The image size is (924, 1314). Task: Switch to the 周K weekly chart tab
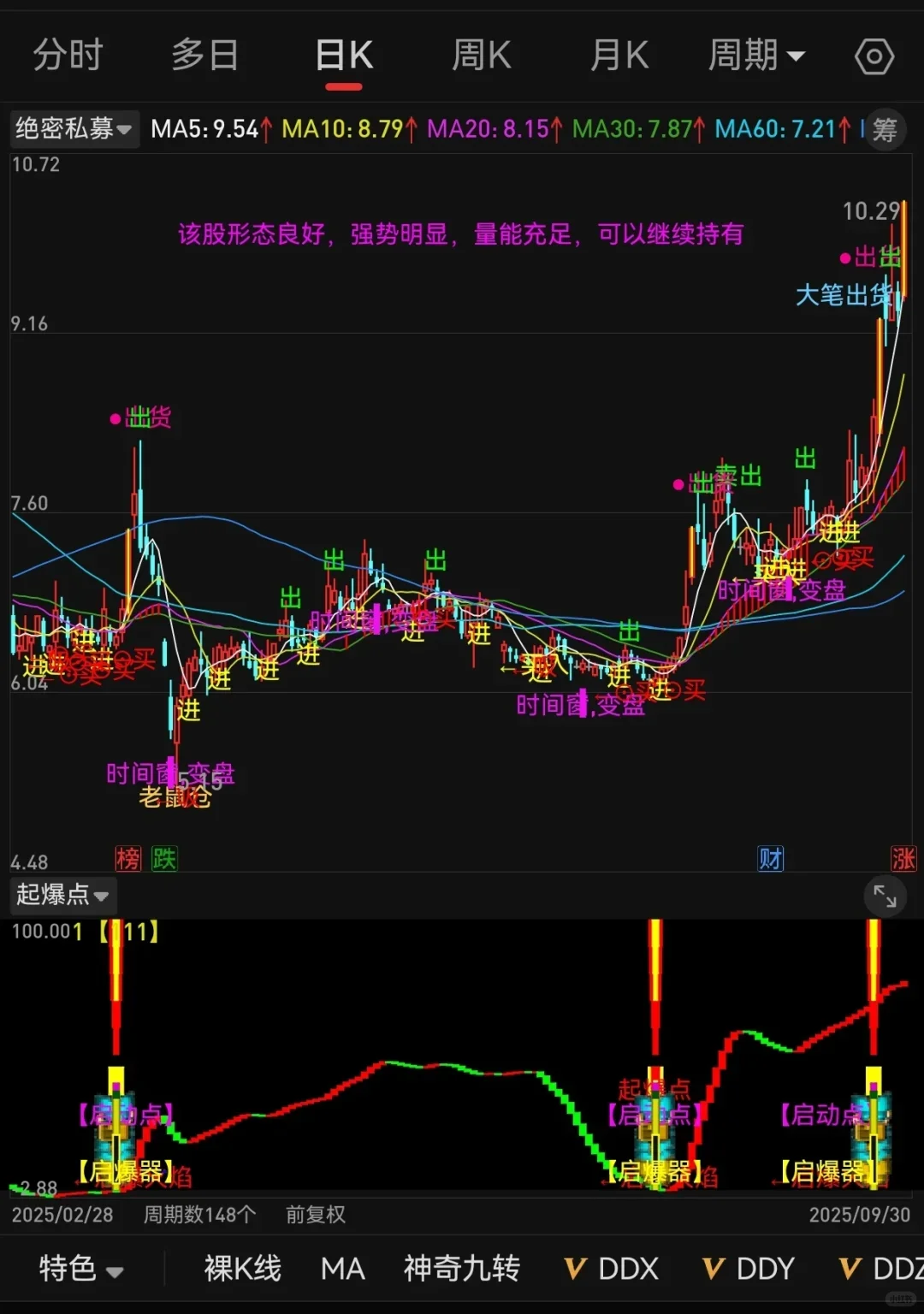[481, 56]
